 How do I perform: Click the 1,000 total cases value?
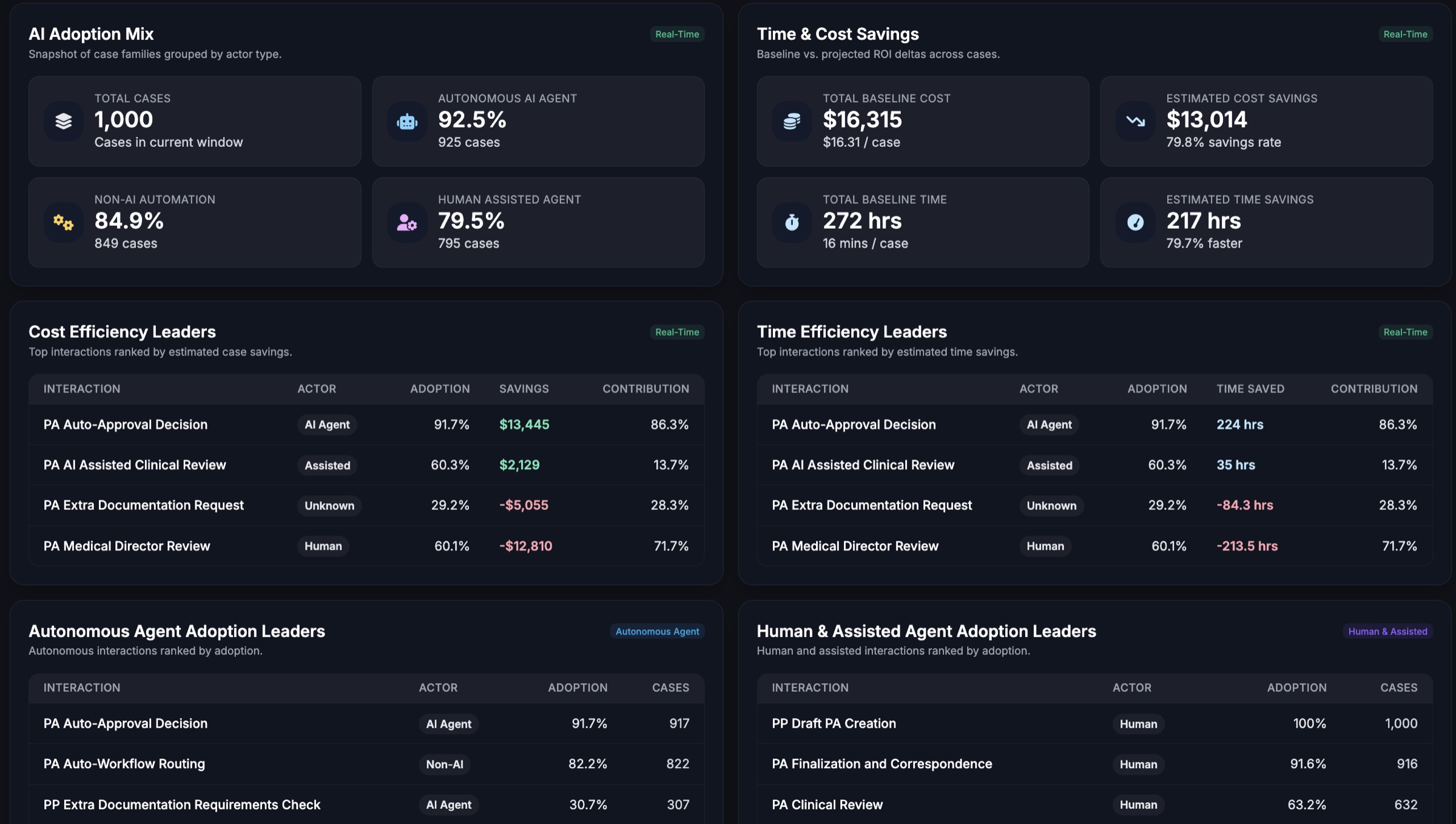[x=124, y=120]
